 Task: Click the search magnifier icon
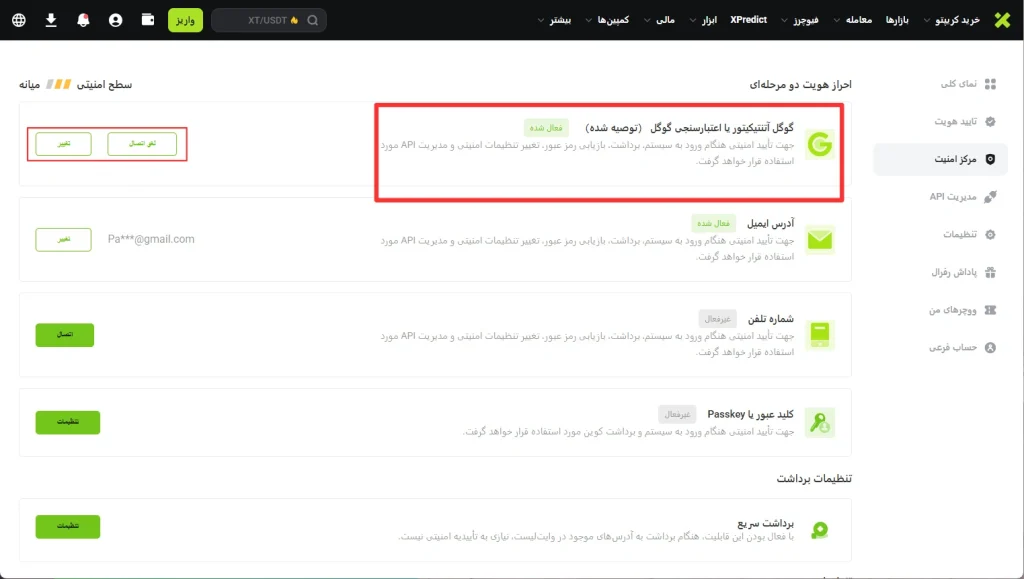click(313, 20)
